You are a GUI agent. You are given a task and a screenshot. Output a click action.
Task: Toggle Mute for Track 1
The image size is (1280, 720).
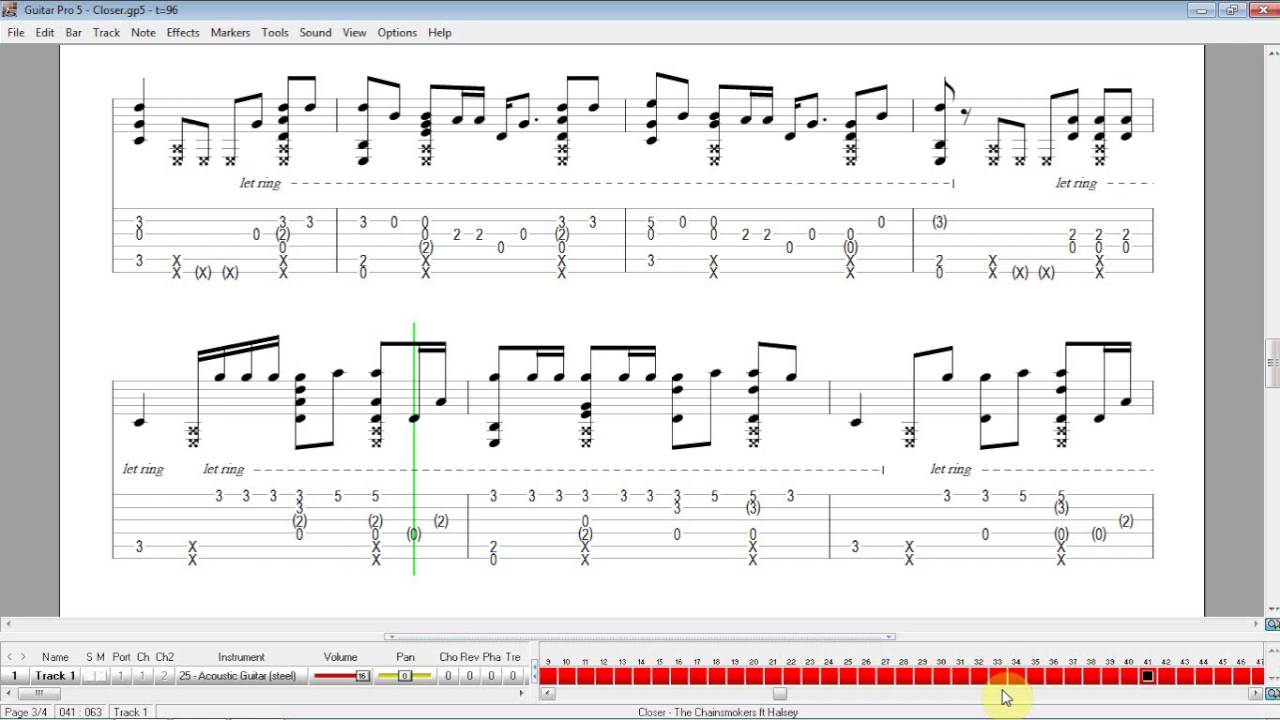(x=101, y=676)
